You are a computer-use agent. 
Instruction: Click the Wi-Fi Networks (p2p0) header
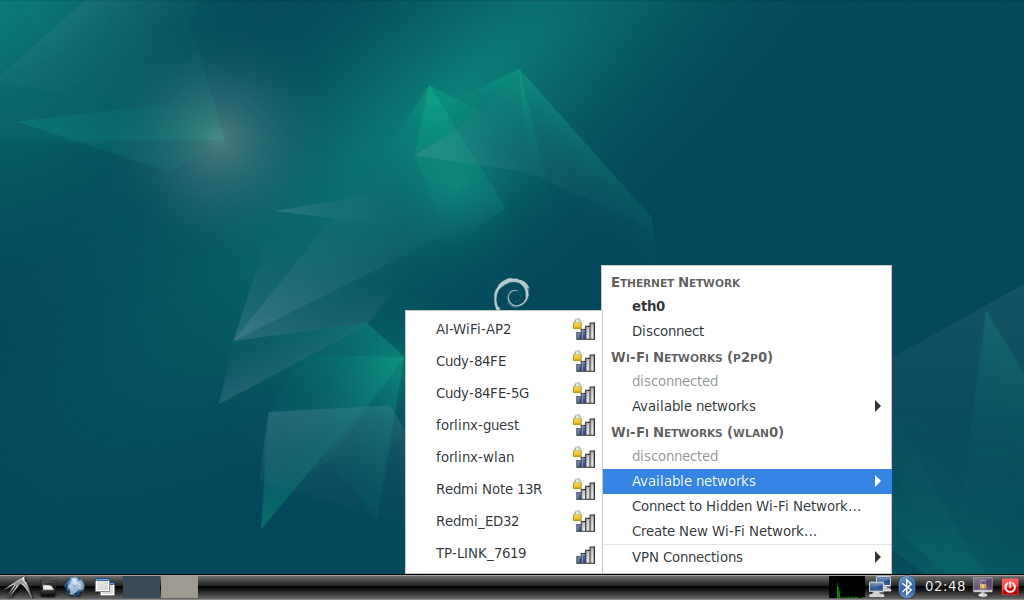tap(692, 357)
